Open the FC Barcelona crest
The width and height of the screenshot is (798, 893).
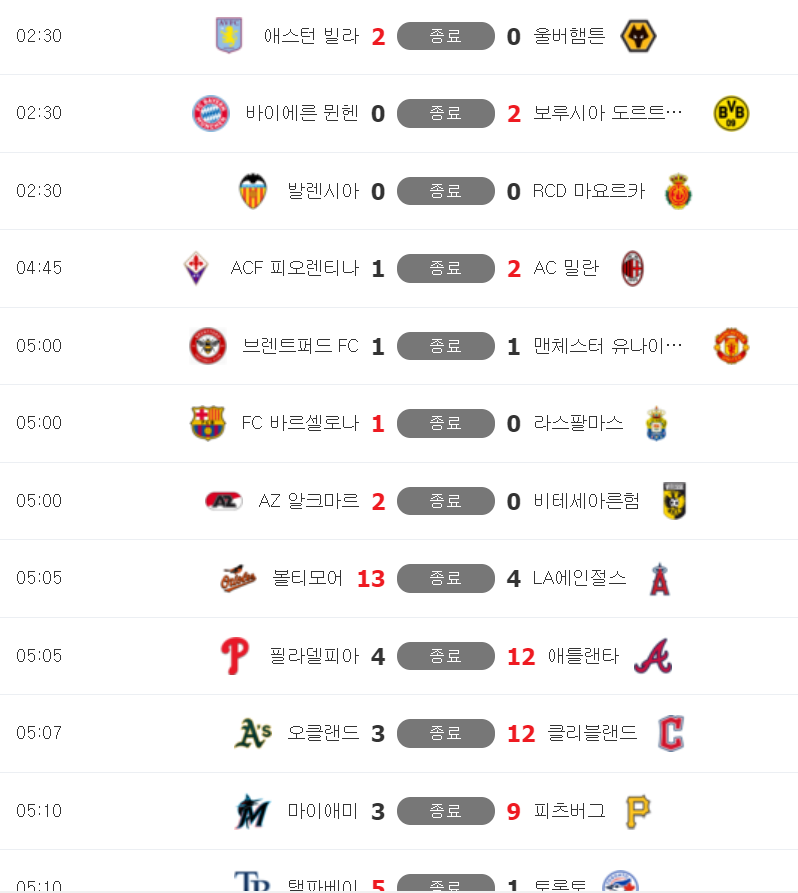pos(208,423)
